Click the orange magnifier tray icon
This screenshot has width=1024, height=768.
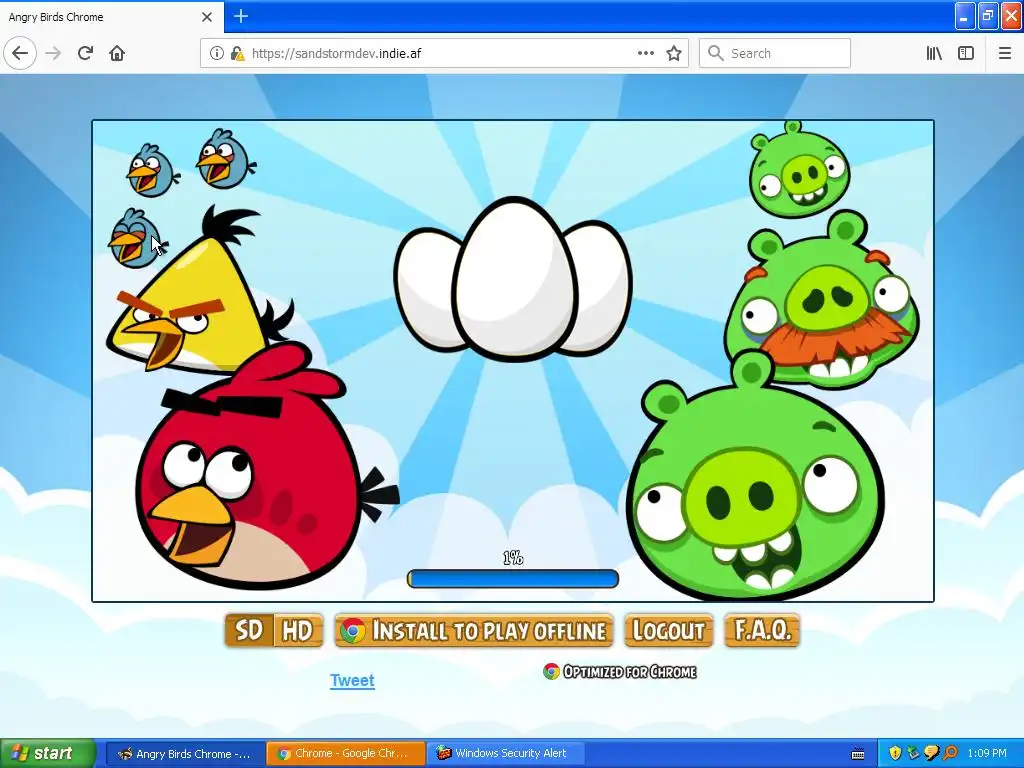point(950,754)
